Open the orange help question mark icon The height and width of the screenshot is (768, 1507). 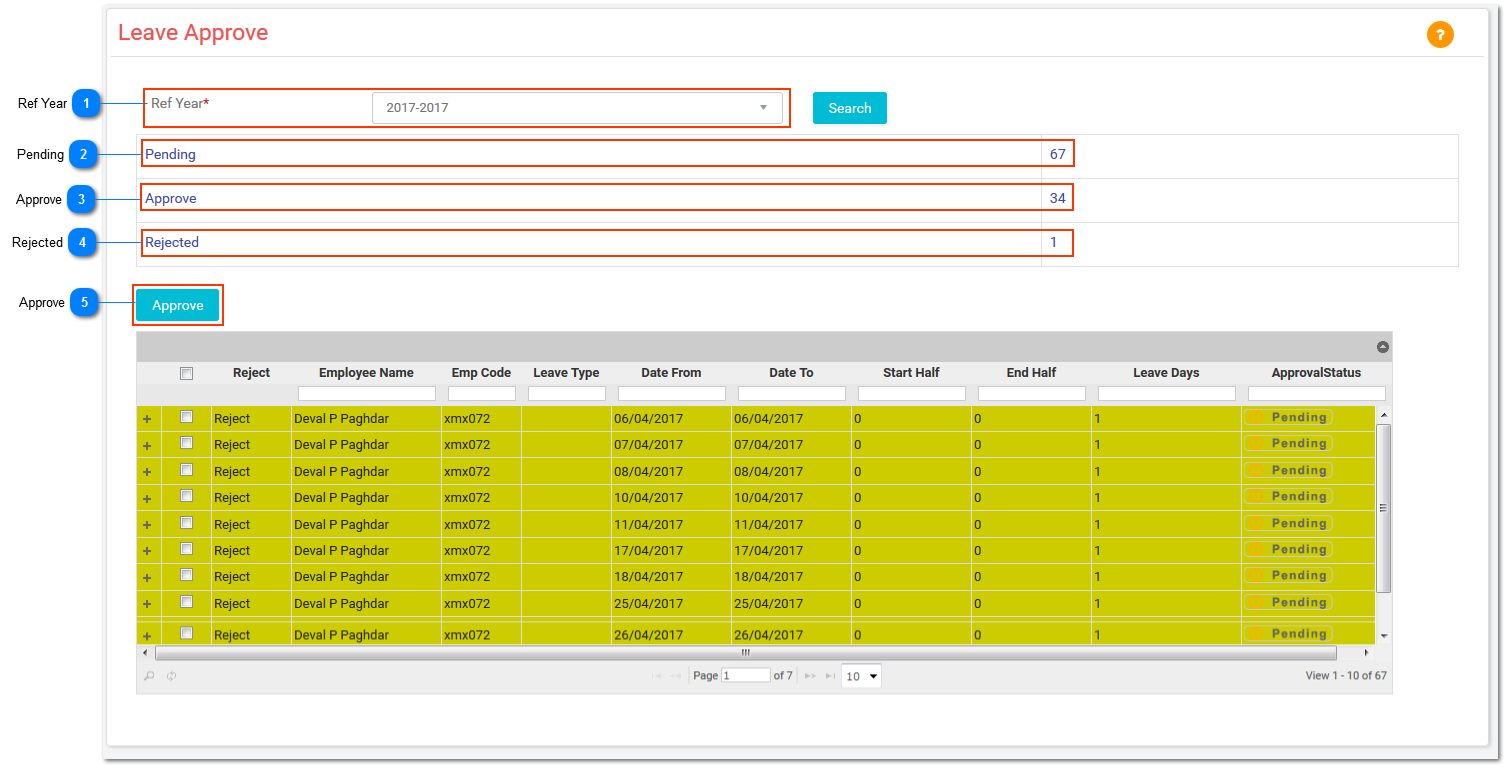click(1440, 35)
